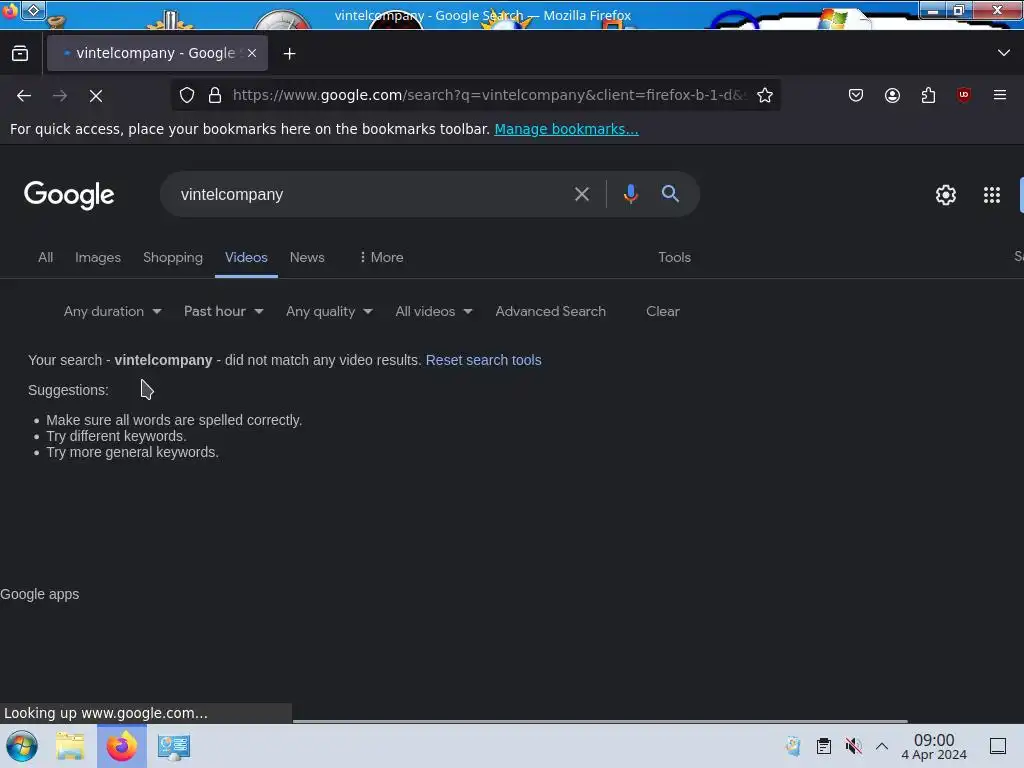Go back one page

click(24, 95)
